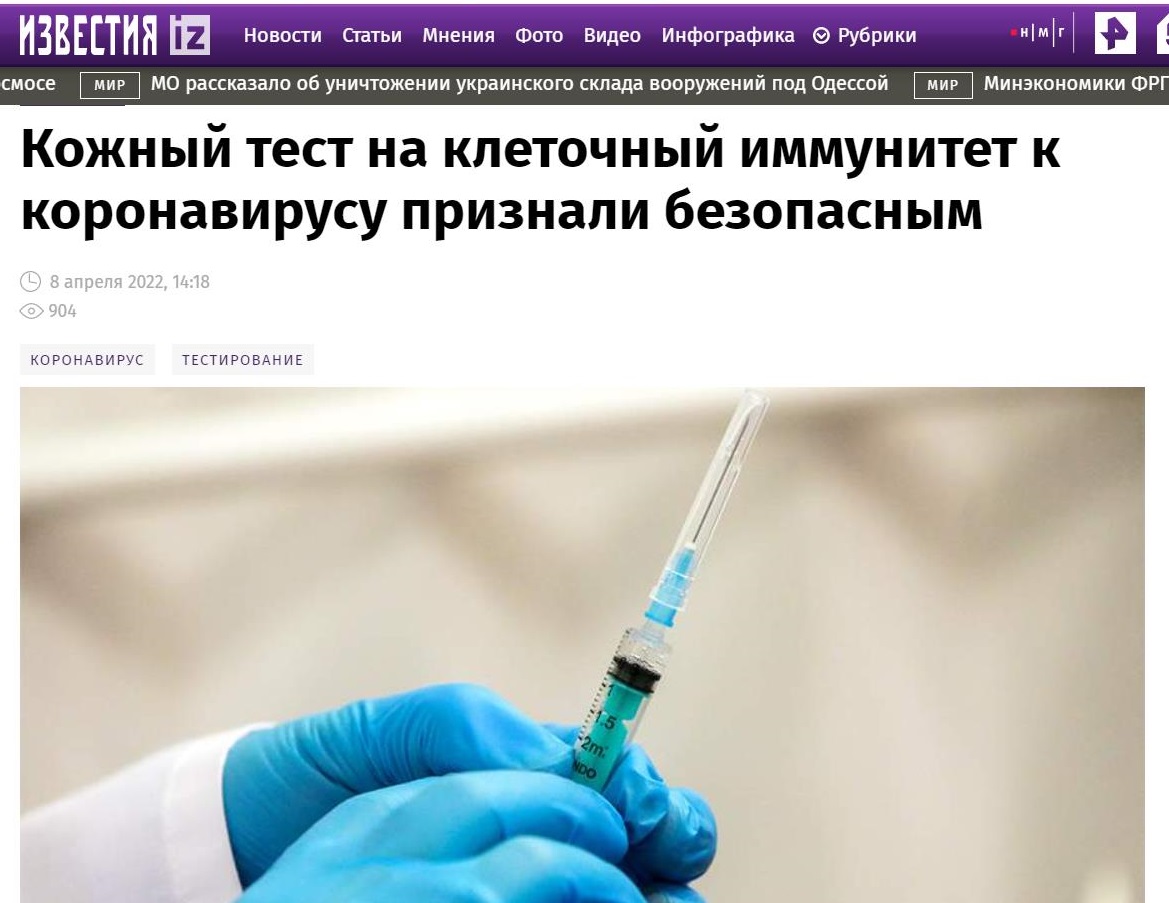The height and width of the screenshot is (903, 1169).
Task: Open the REN TV channel icon
Action: click(1115, 34)
